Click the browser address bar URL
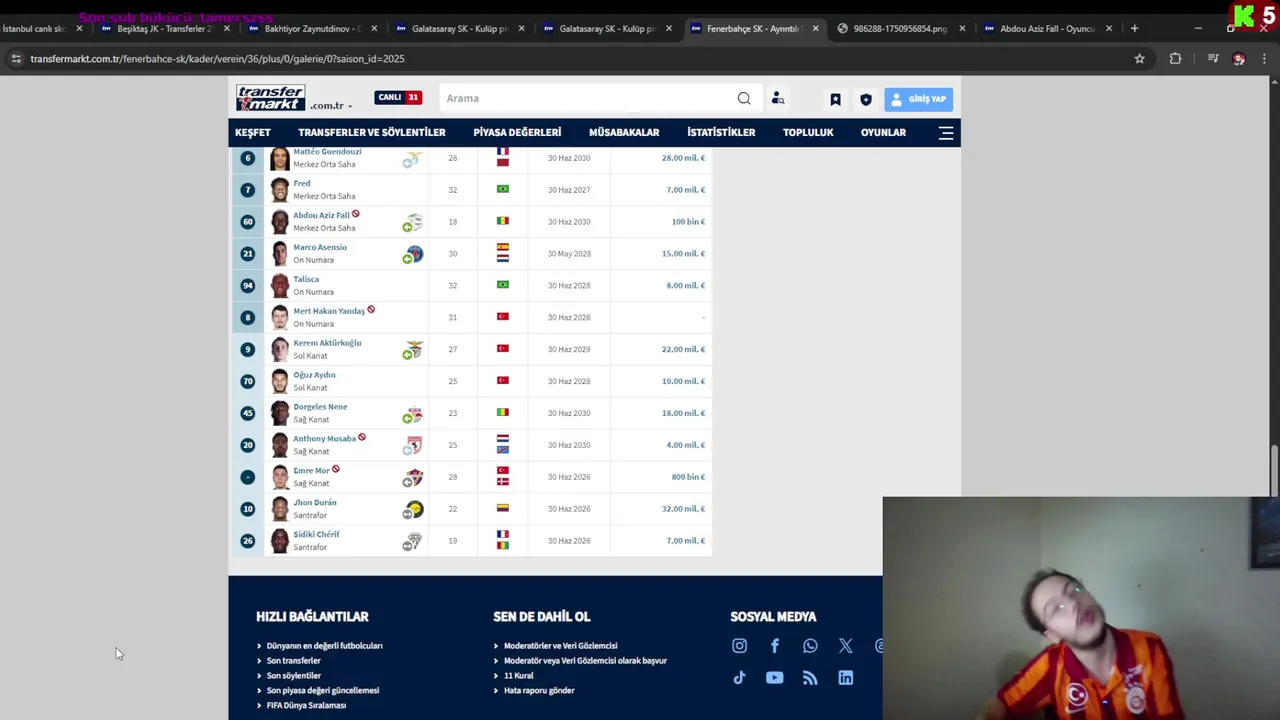Viewport: 1280px width, 720px height. pos(217,59)
